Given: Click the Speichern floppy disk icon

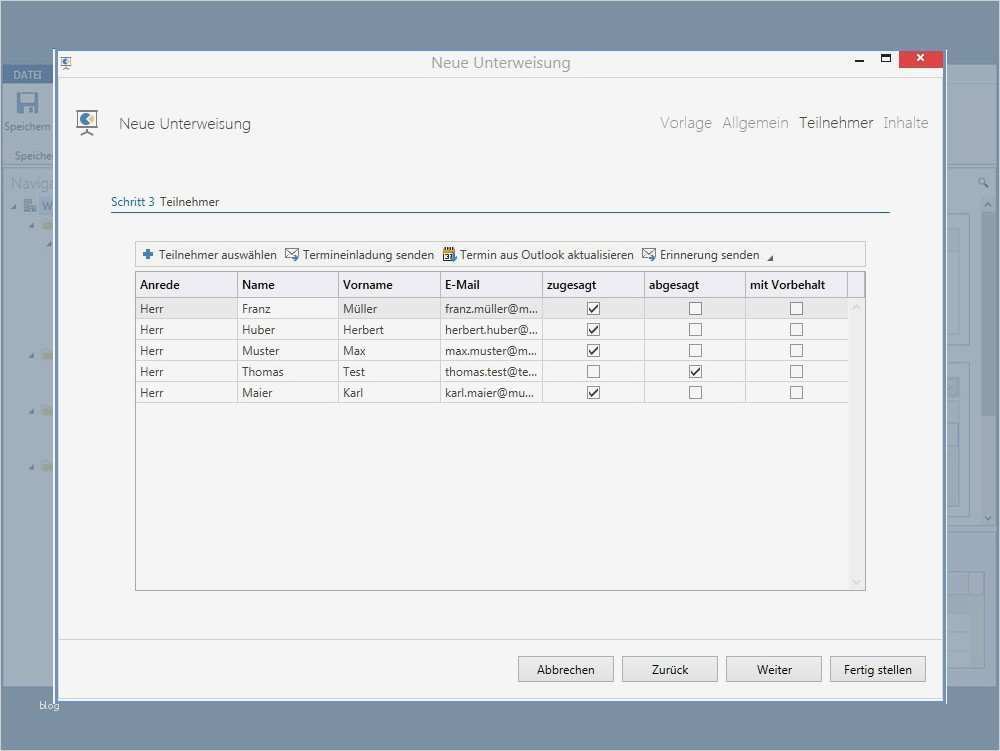Looking at the screenshot, I should point(27,103).
